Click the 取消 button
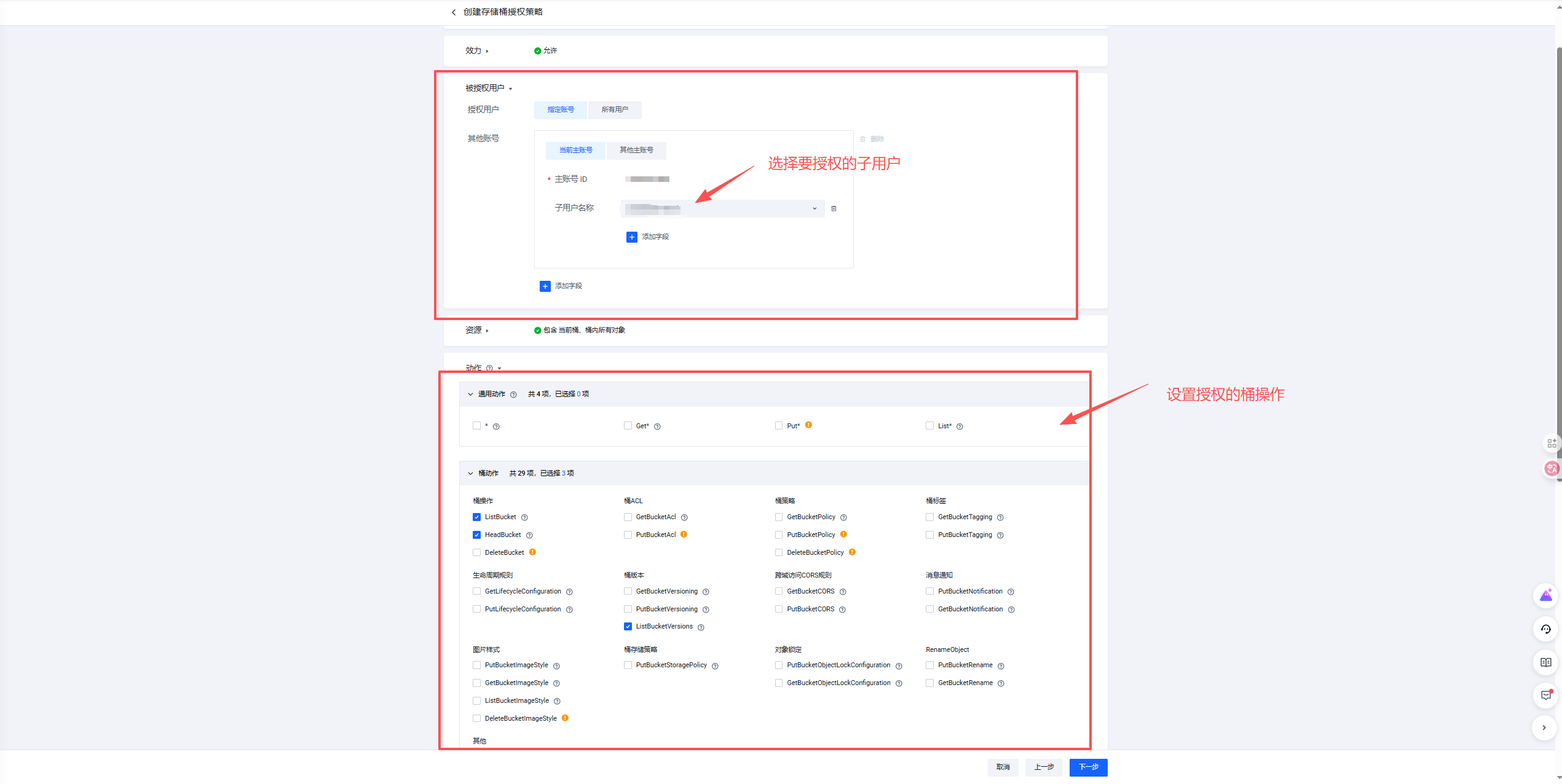Viewport: 1562px width, 784px height. (1003, 767)
